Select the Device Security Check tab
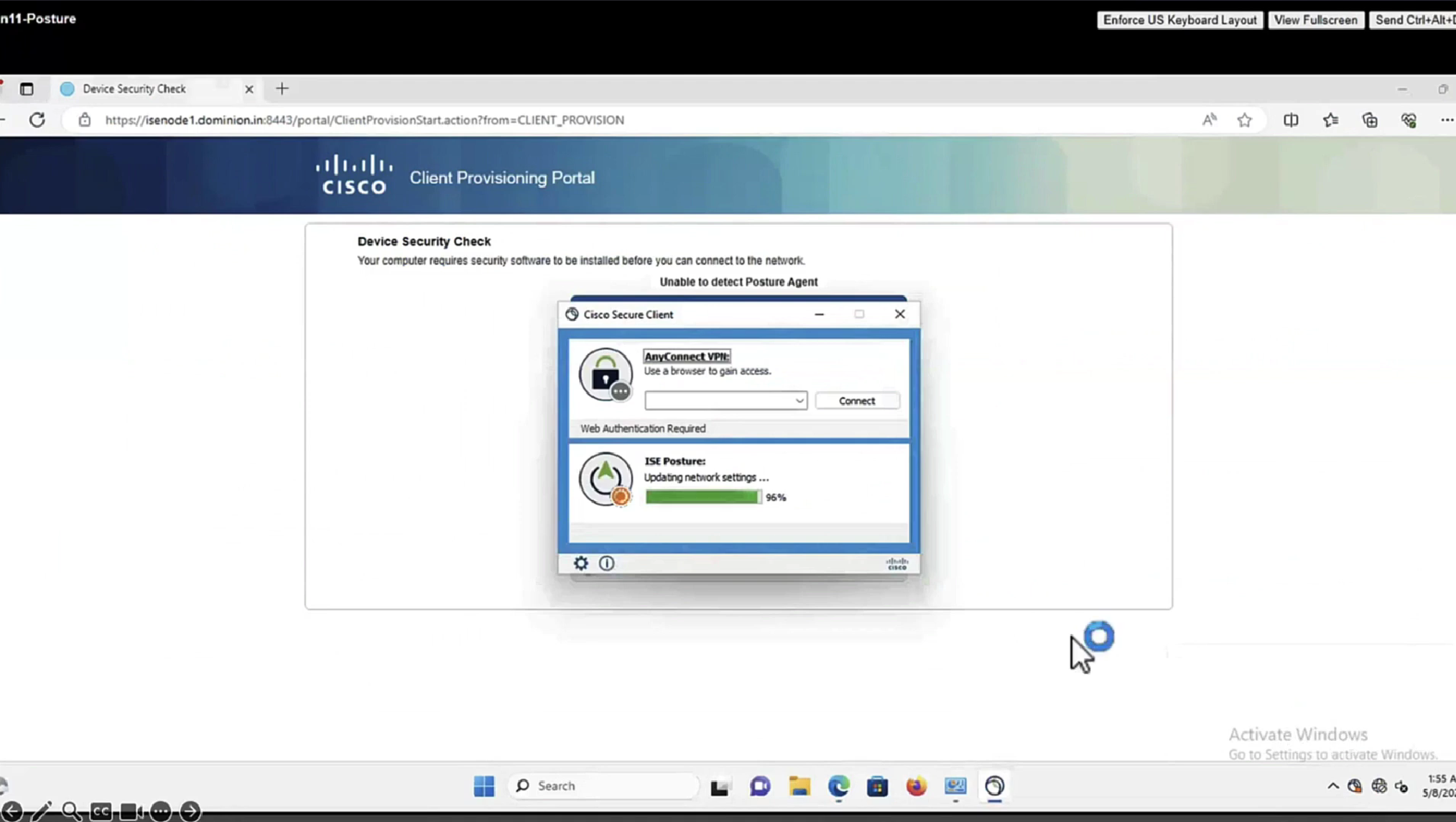Screen dimensions: 1456x822 point(134,89)
